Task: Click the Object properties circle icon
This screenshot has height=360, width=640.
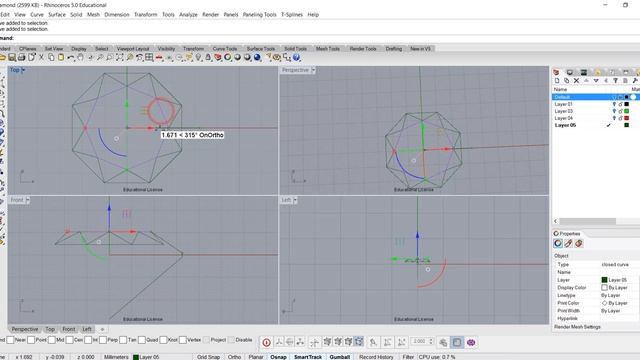Action: (x=558, y=244)
